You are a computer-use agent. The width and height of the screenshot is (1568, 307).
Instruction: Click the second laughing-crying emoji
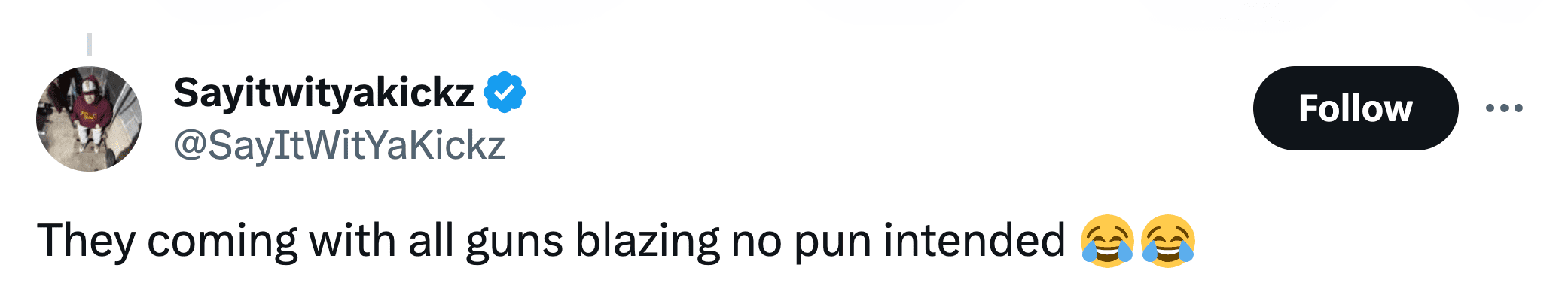1167,241
